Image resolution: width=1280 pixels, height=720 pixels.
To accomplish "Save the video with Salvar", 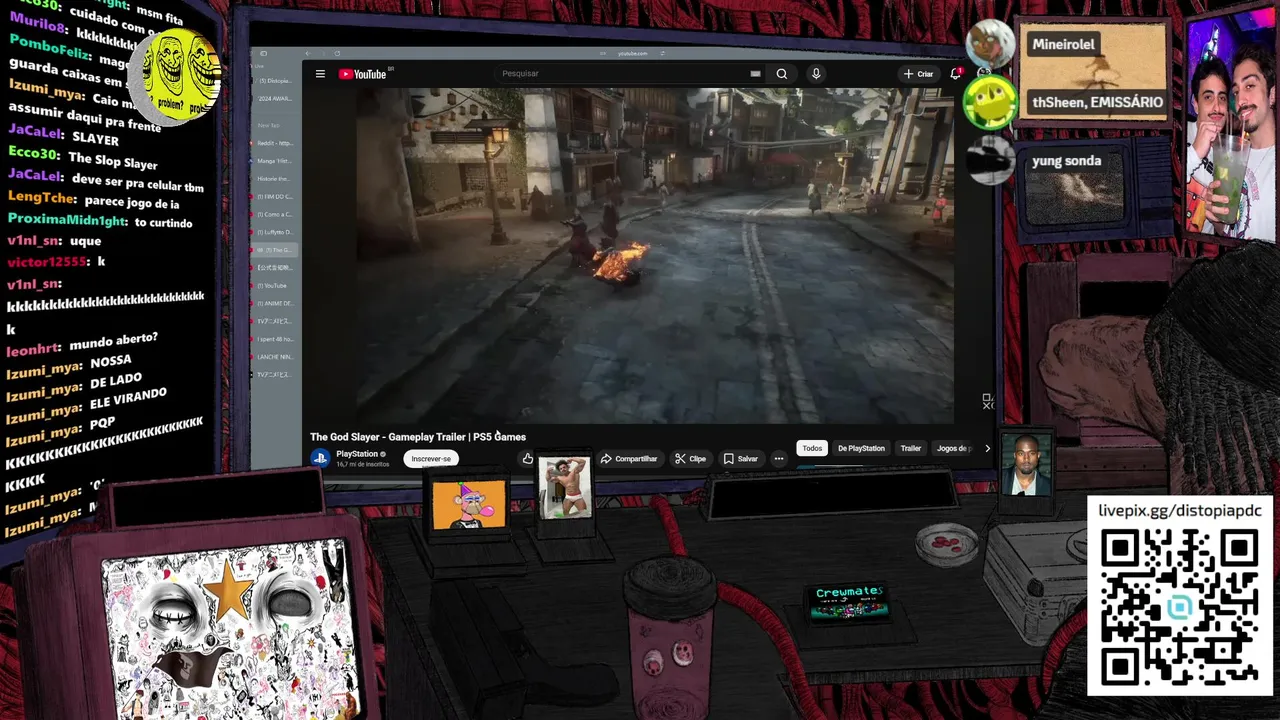I will pyautogui.click(x=741, y=459).
